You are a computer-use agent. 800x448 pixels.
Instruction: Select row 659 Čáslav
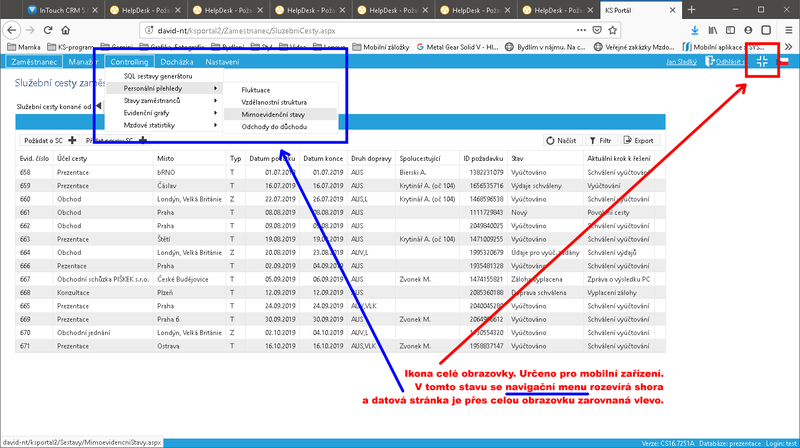(340, 186)
